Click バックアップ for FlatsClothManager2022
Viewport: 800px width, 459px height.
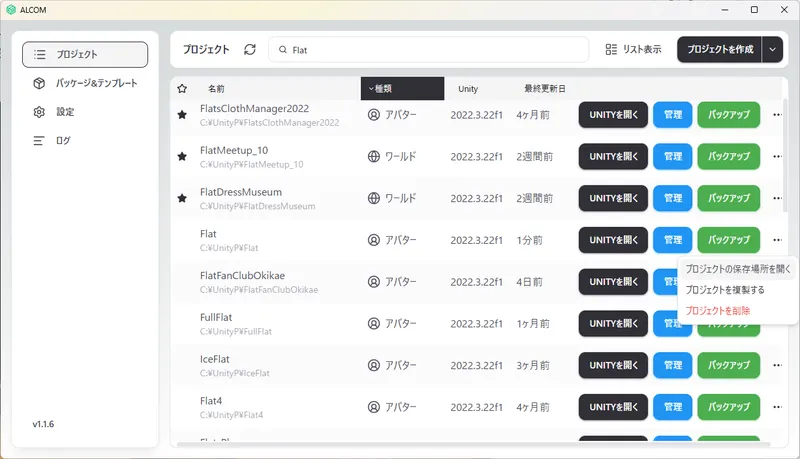click(729, 115)
